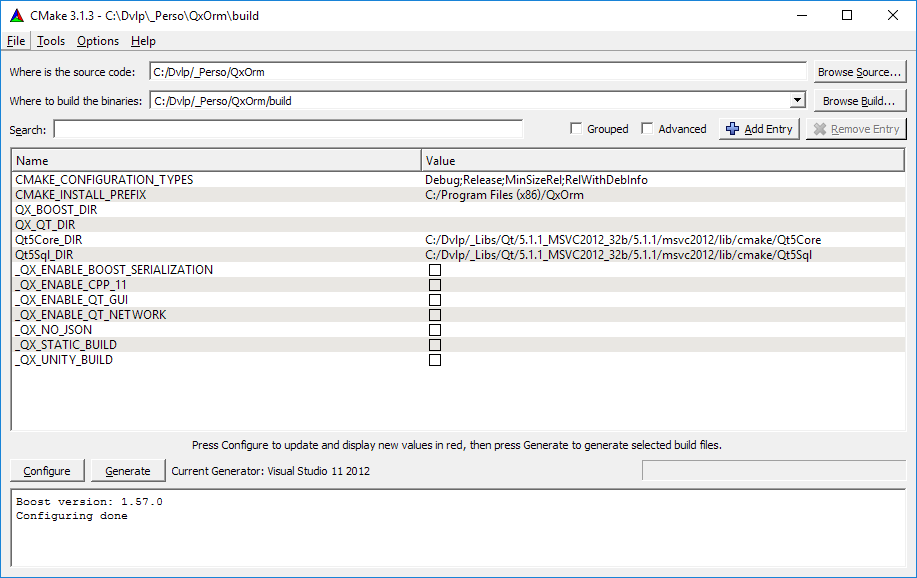The height and width of the screenshot is (578, 917).
Task: Click the Remove Entry red X icon
Action: pos(822,128)
